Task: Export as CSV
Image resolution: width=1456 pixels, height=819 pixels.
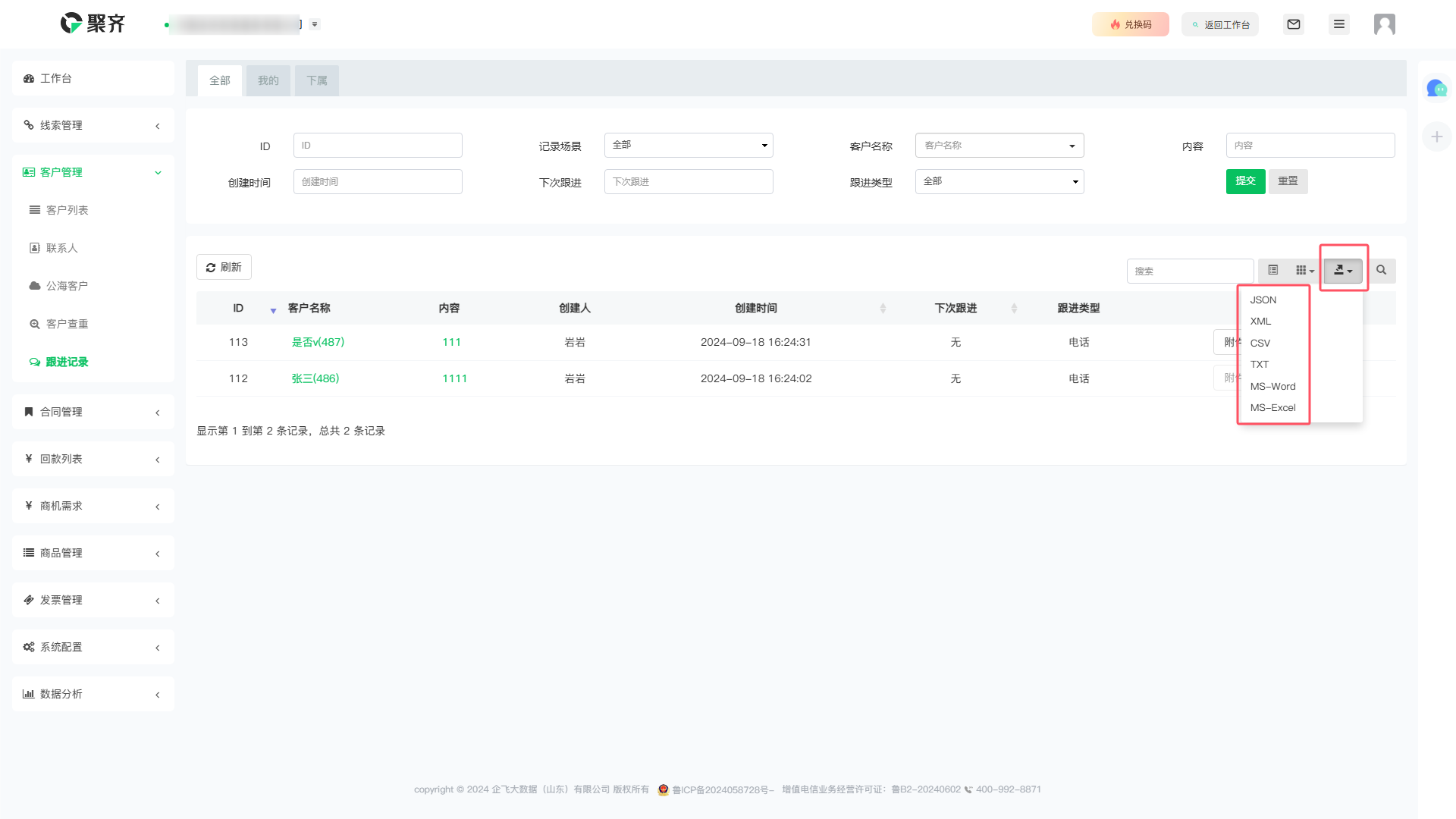Action: tap(1260, 343)
